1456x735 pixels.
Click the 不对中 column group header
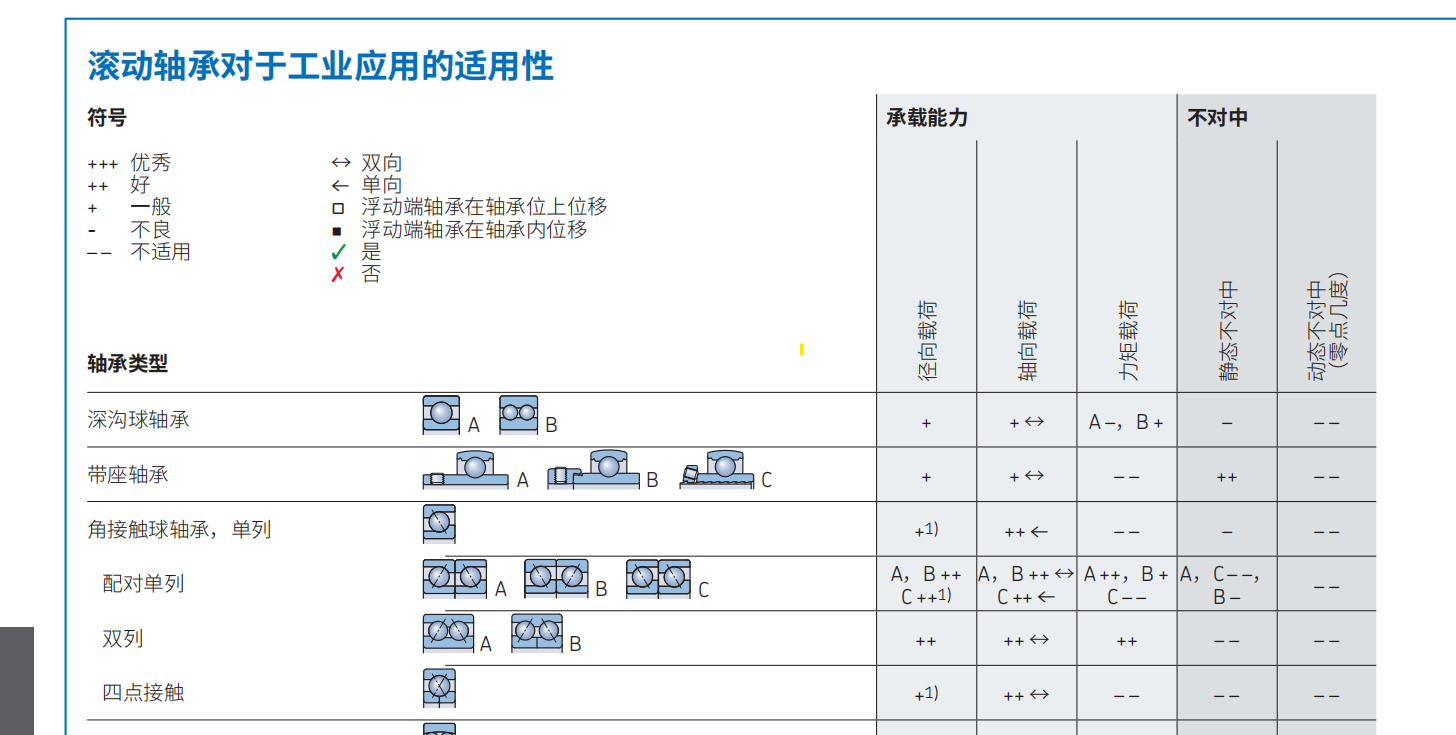coord(1217,118)
